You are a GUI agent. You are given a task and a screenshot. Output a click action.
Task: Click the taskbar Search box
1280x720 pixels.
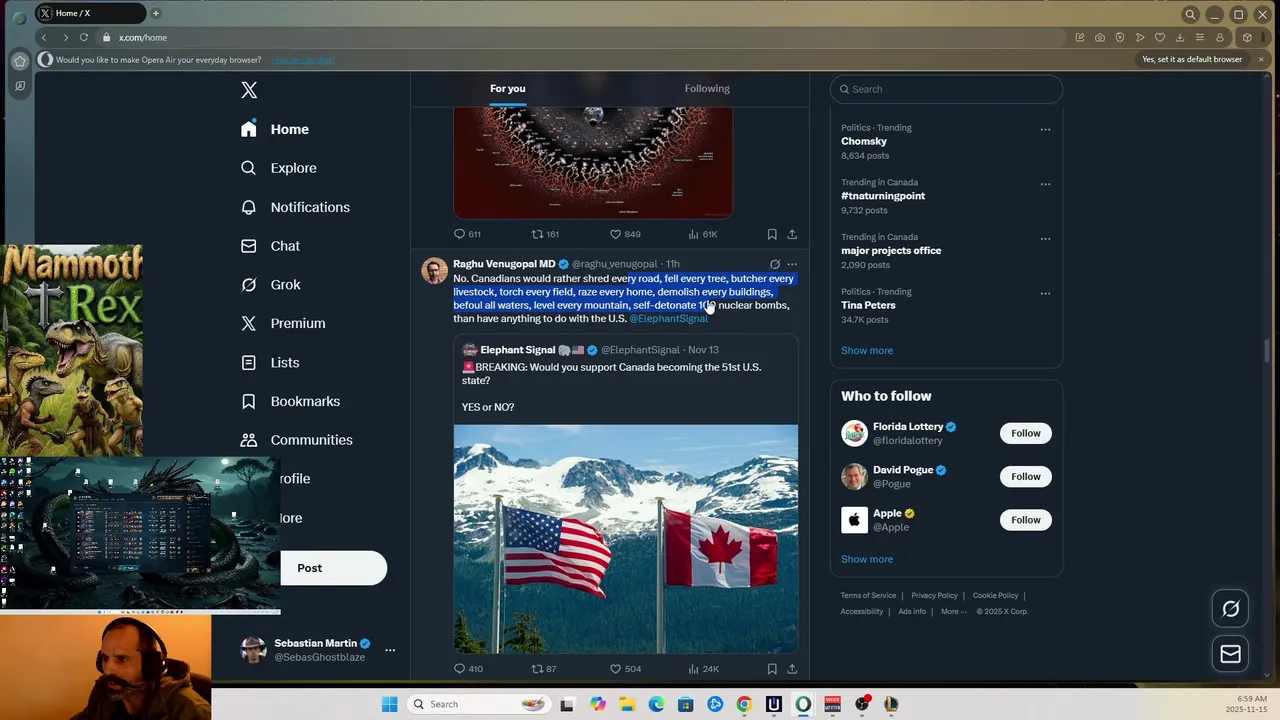click(x=479, y=704)
